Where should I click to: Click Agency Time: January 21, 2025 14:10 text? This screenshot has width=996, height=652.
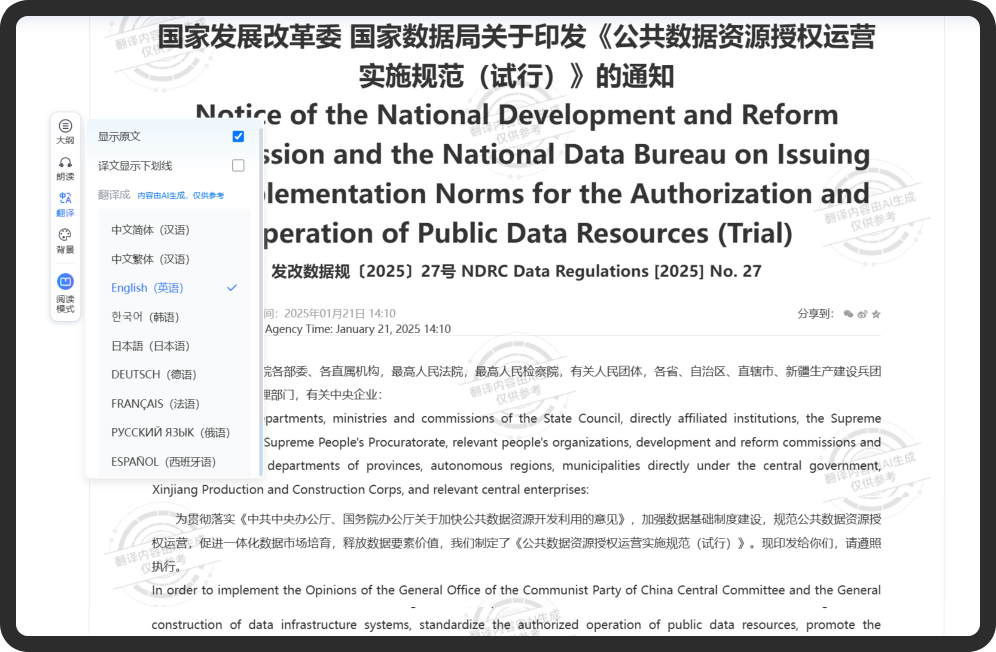coord(358,329)
